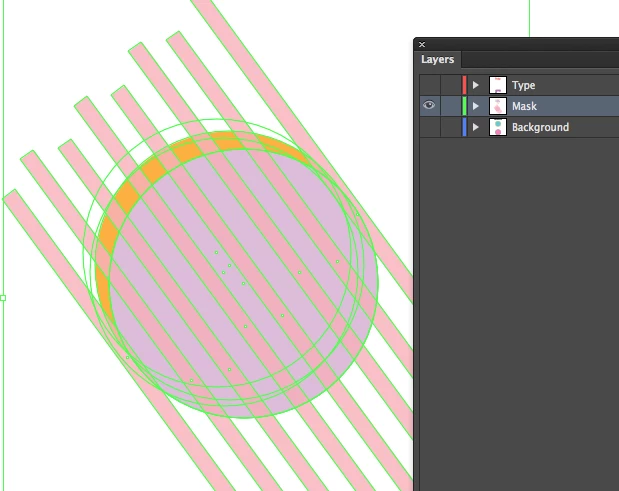The width and height of the screenshot is (619, 491).
Task: Click the small square handle on left guide
Action: coord(3,298)
